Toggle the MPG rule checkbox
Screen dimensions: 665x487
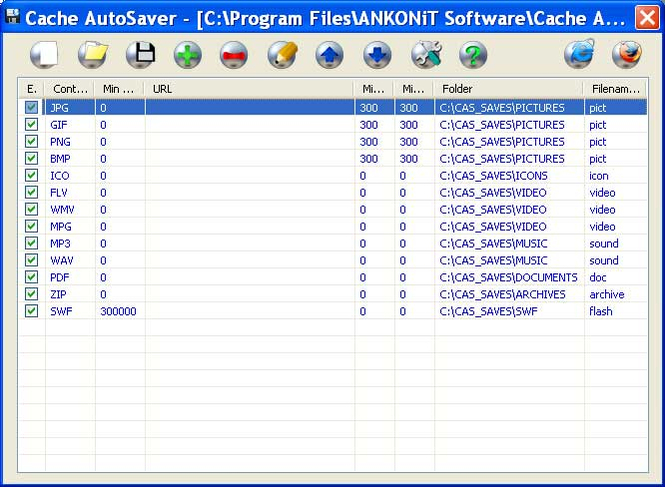point(31,226)
